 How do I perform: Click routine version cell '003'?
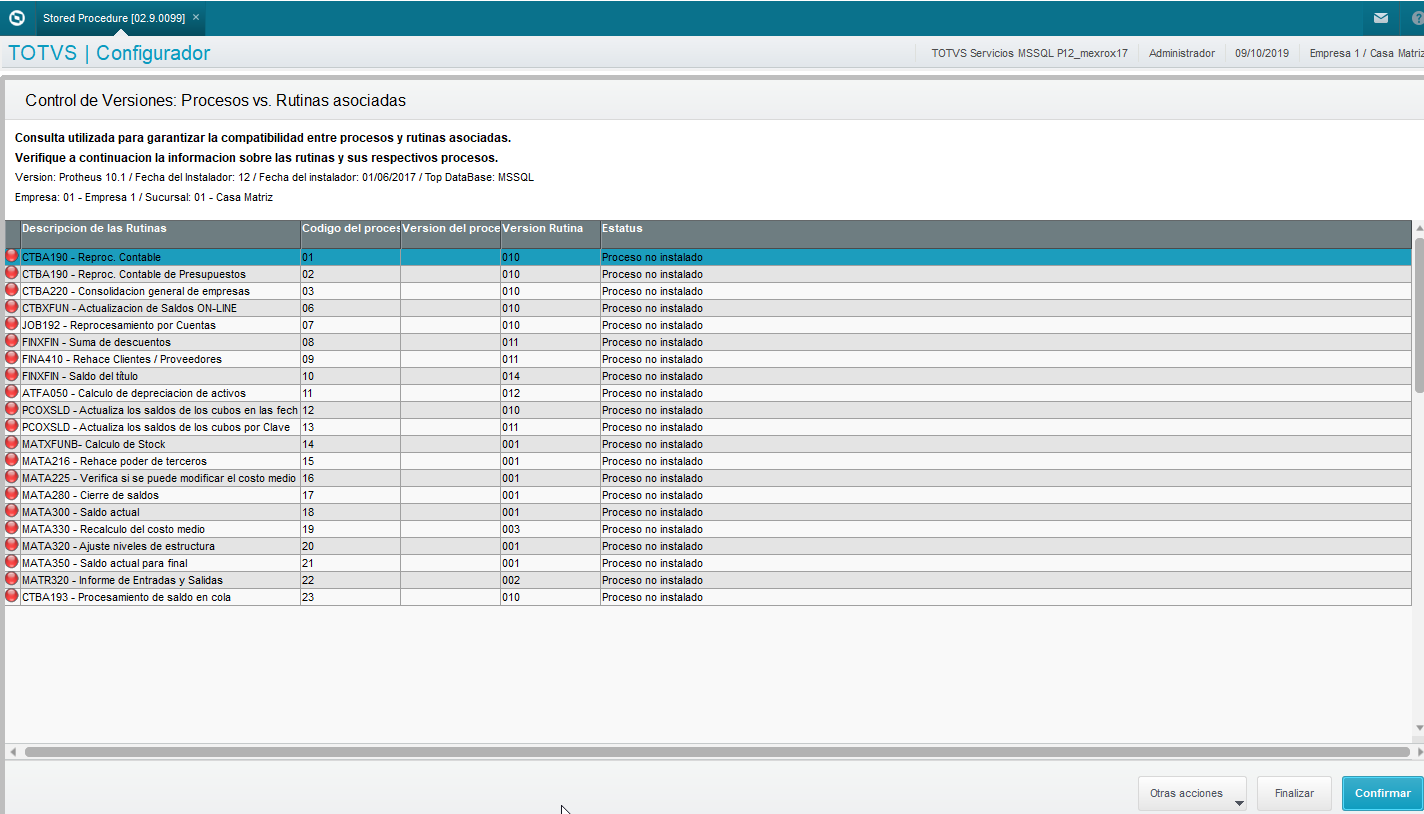coord(550,529)
